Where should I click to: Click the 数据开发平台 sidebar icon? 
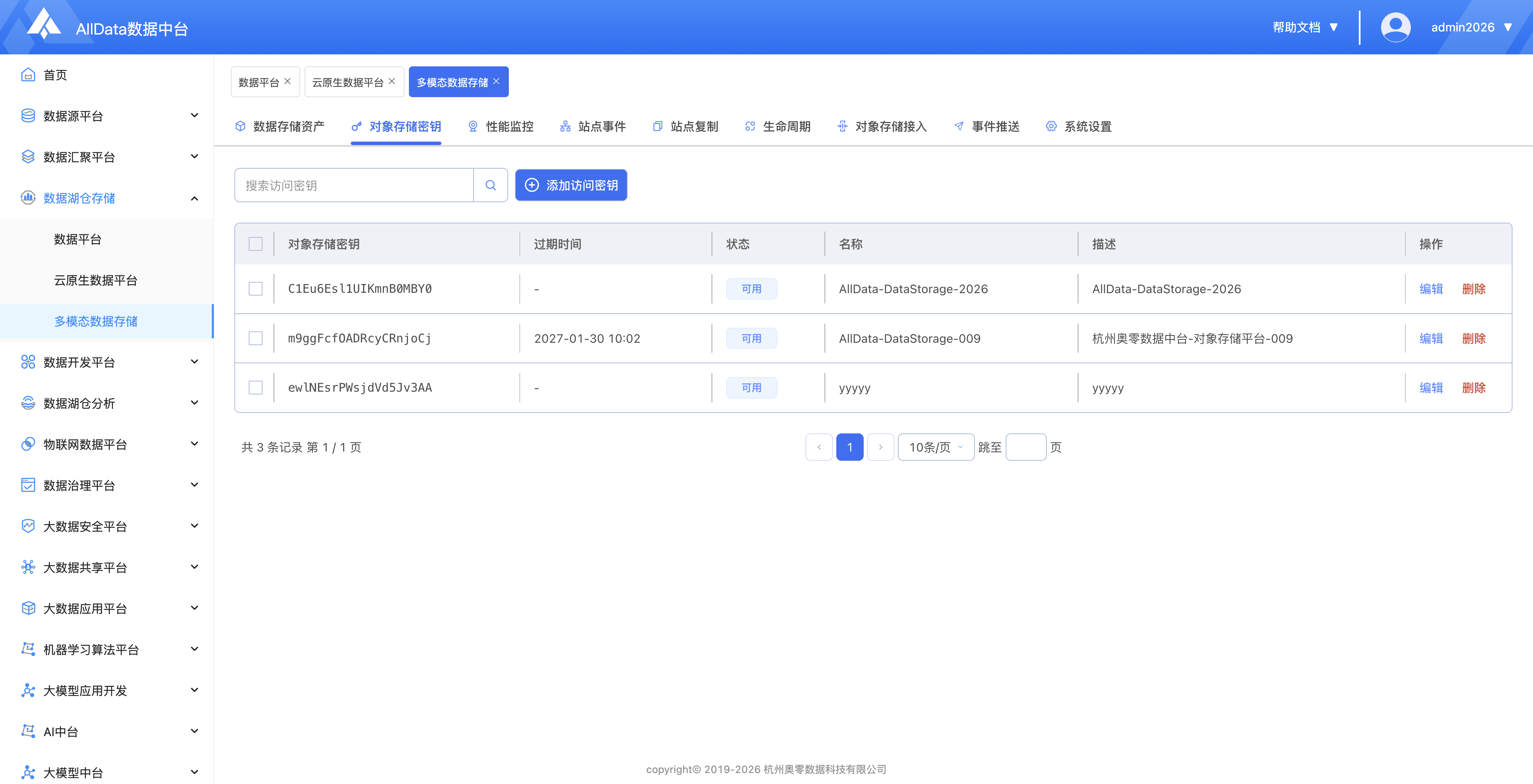point(28,362)
